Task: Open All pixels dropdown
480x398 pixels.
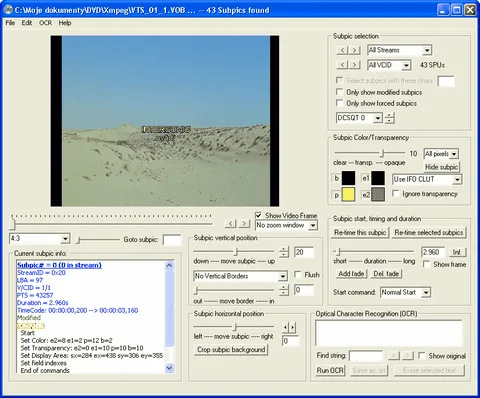Action: [454, 154]
